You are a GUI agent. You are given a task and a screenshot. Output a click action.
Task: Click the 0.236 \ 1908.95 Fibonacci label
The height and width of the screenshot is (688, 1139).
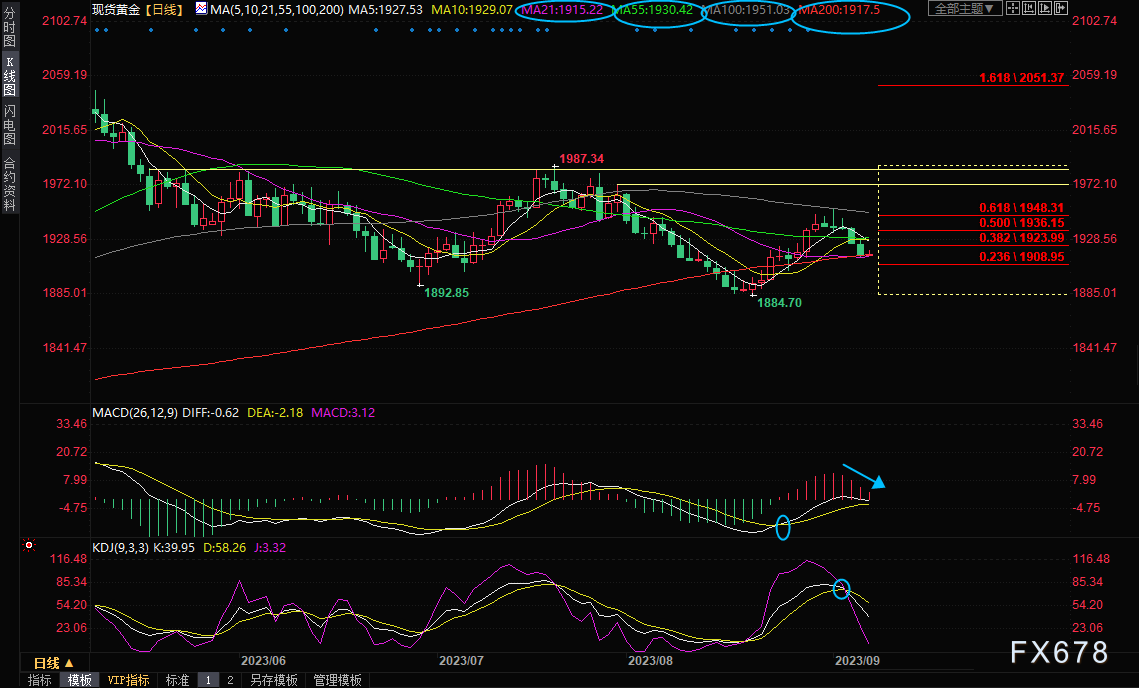(1021, 257)
